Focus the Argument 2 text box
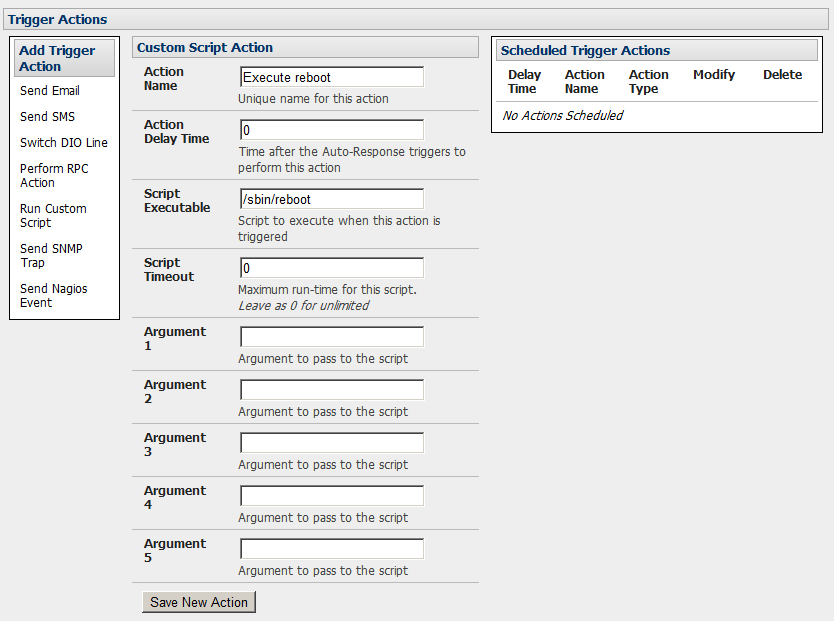 (331, 390)
